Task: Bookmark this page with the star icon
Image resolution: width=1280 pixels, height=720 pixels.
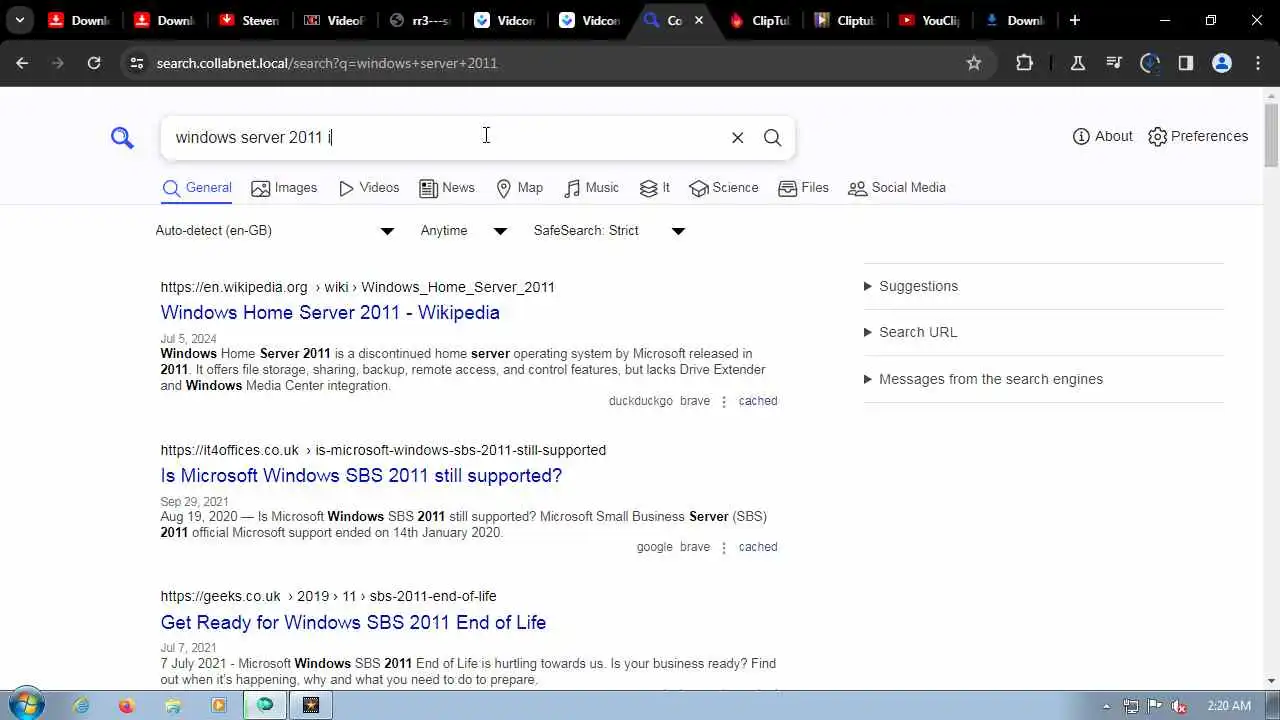Action: tap(974, 63)
